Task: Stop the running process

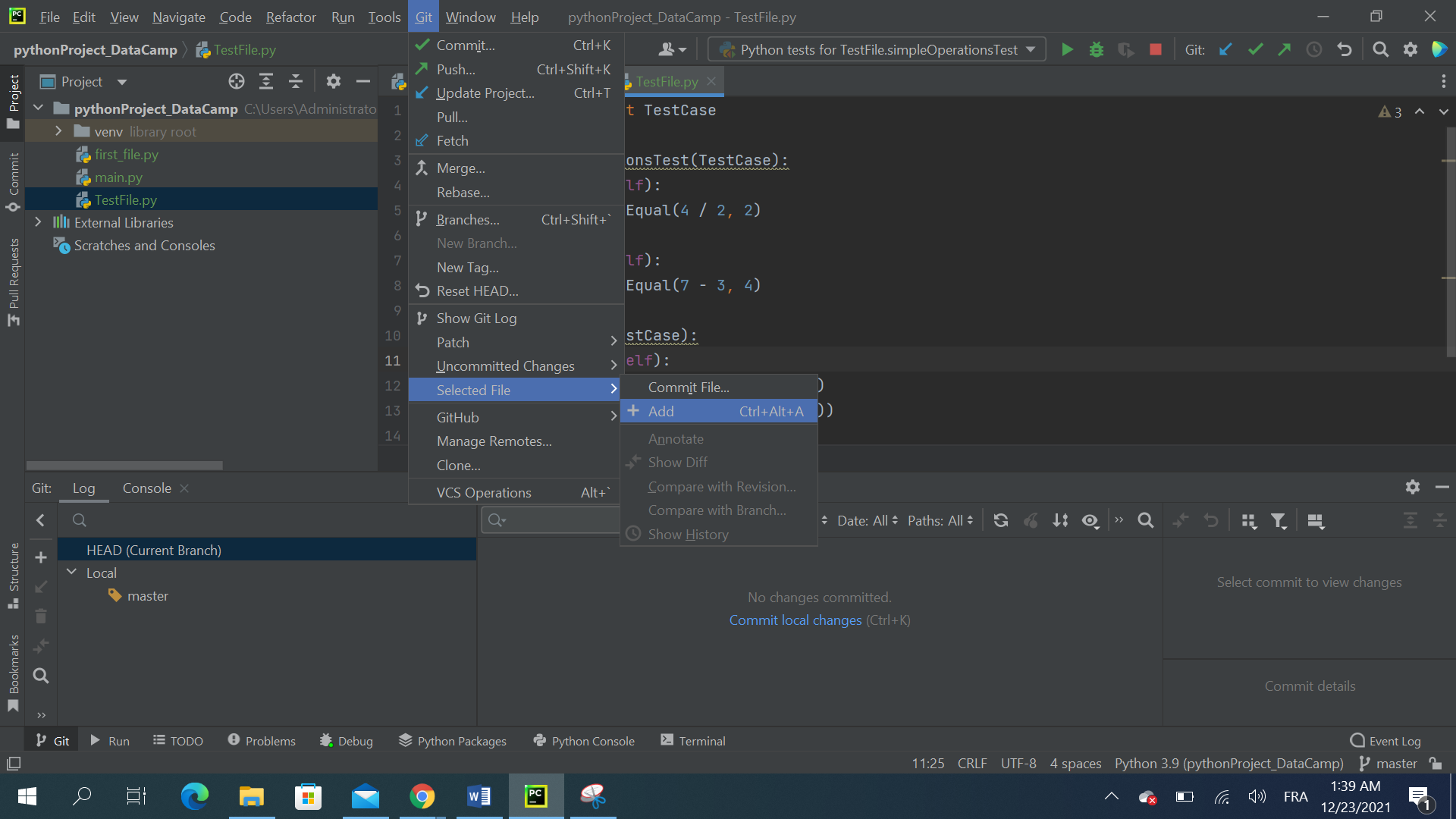Action: pyautogui.click(x=1156, y=50)
